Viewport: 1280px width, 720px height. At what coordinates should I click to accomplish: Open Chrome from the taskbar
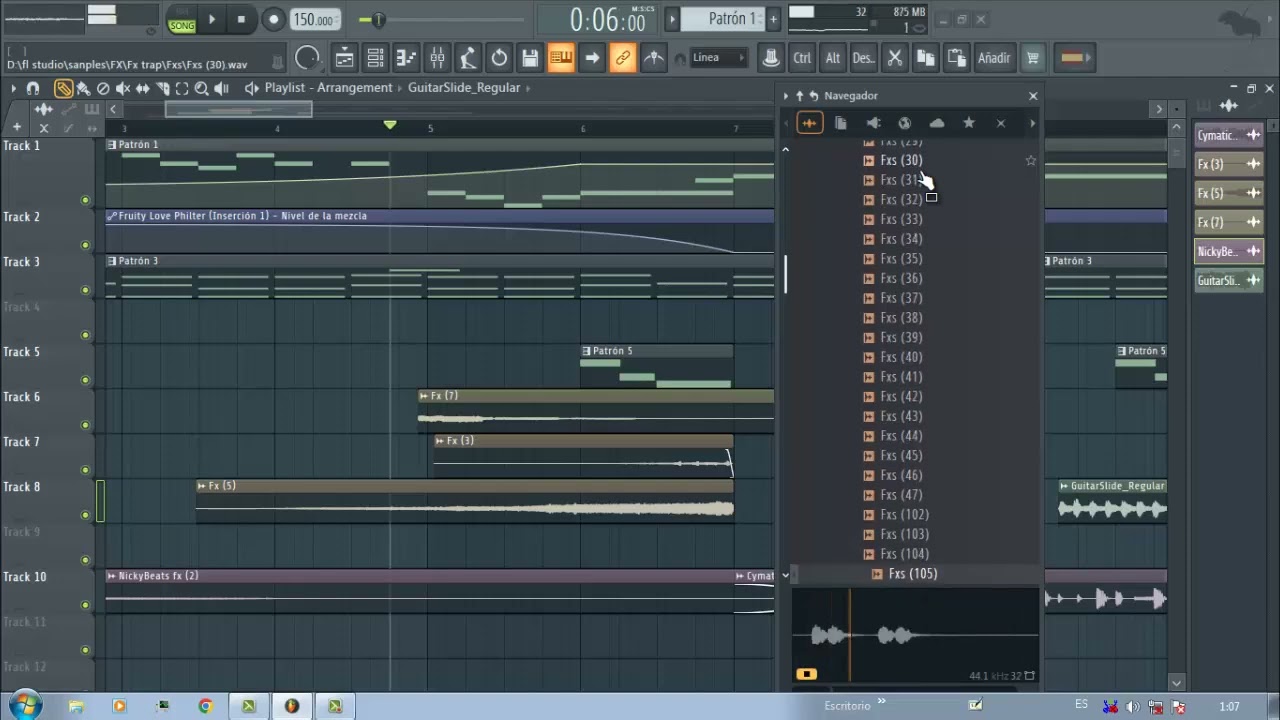(x=205, y=706)
